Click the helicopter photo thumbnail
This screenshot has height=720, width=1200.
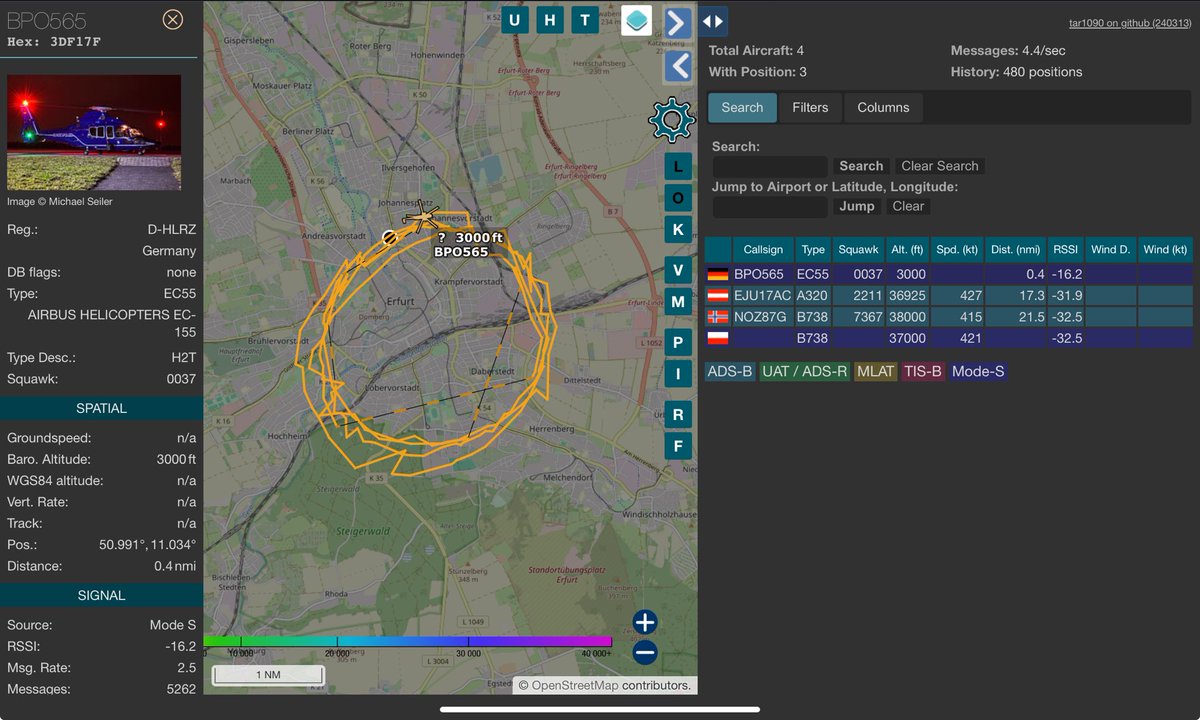[x=94, y=132]
